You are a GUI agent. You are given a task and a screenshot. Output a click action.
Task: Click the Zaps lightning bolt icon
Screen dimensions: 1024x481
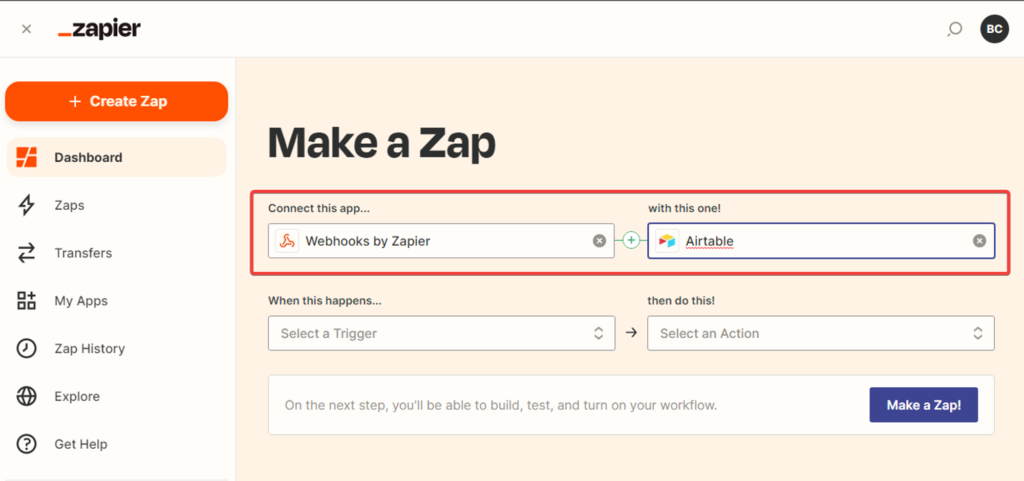coord(26,205)
